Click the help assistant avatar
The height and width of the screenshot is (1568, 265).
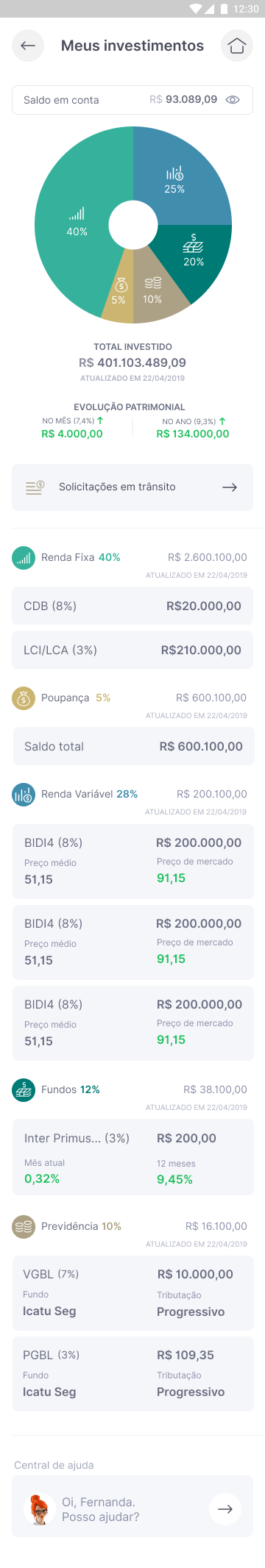pos(39,1509)
